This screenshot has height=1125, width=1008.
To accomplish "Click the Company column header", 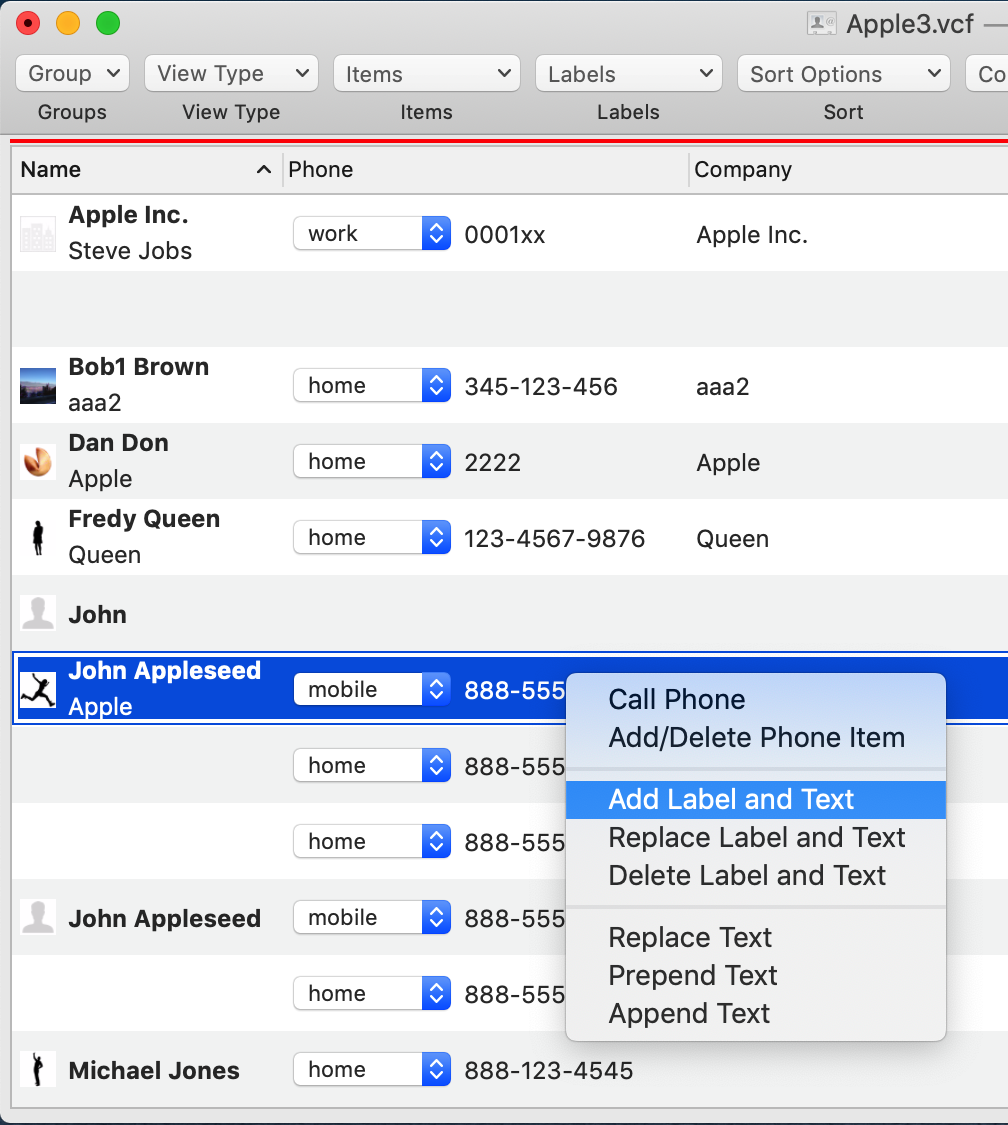I will point(849,170).
